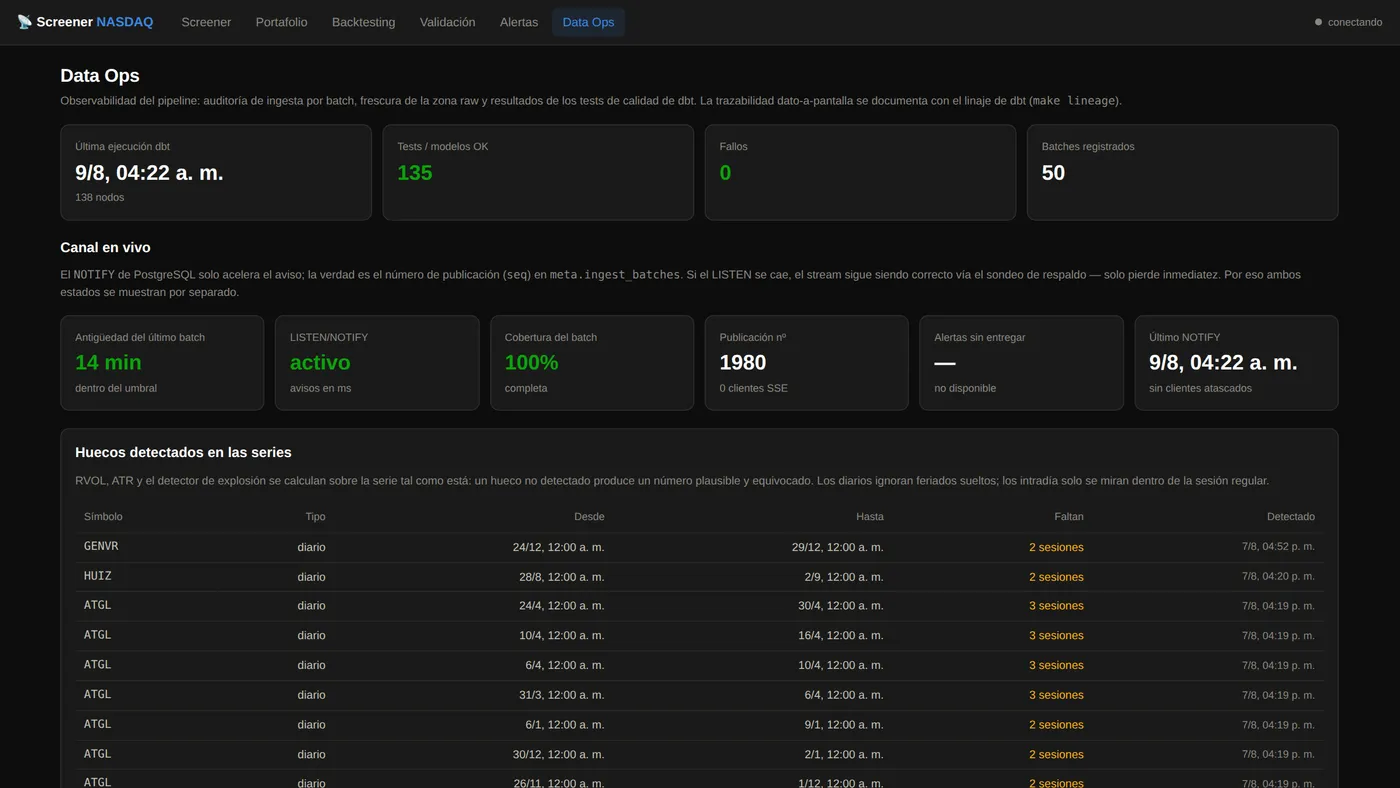Viewport: 1400px width, 788px height.
Task: Click the '30/12, 12:00 a. m.' Desde cell
Action: coord(558,755)
